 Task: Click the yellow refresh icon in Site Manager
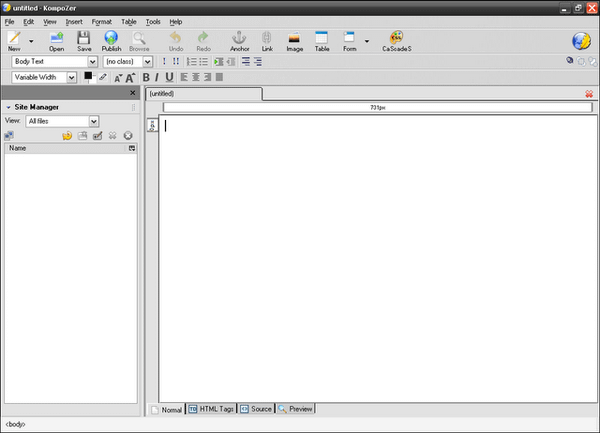(67, 135)
